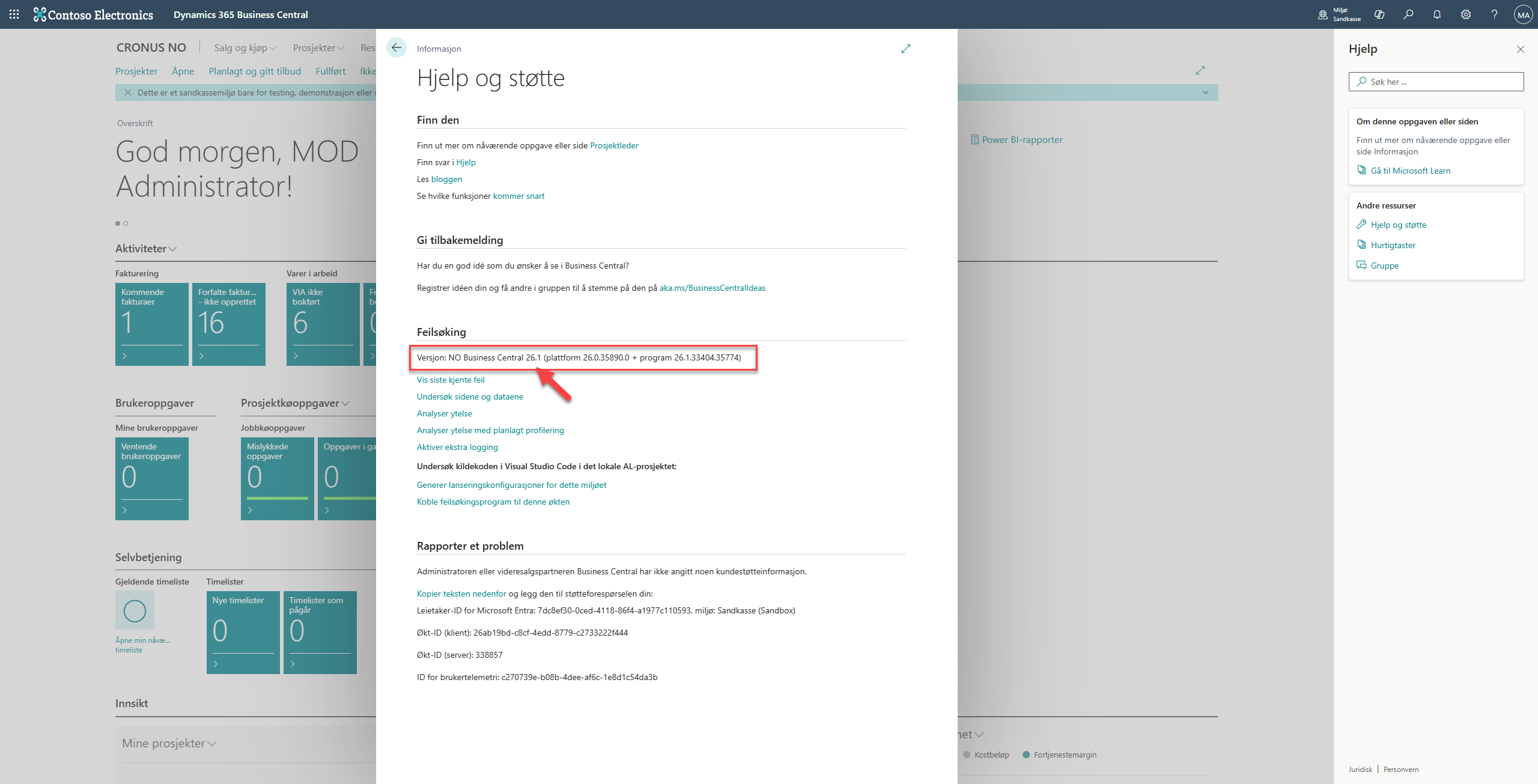Open the search magnifier in top bar

click(1408, 14)
